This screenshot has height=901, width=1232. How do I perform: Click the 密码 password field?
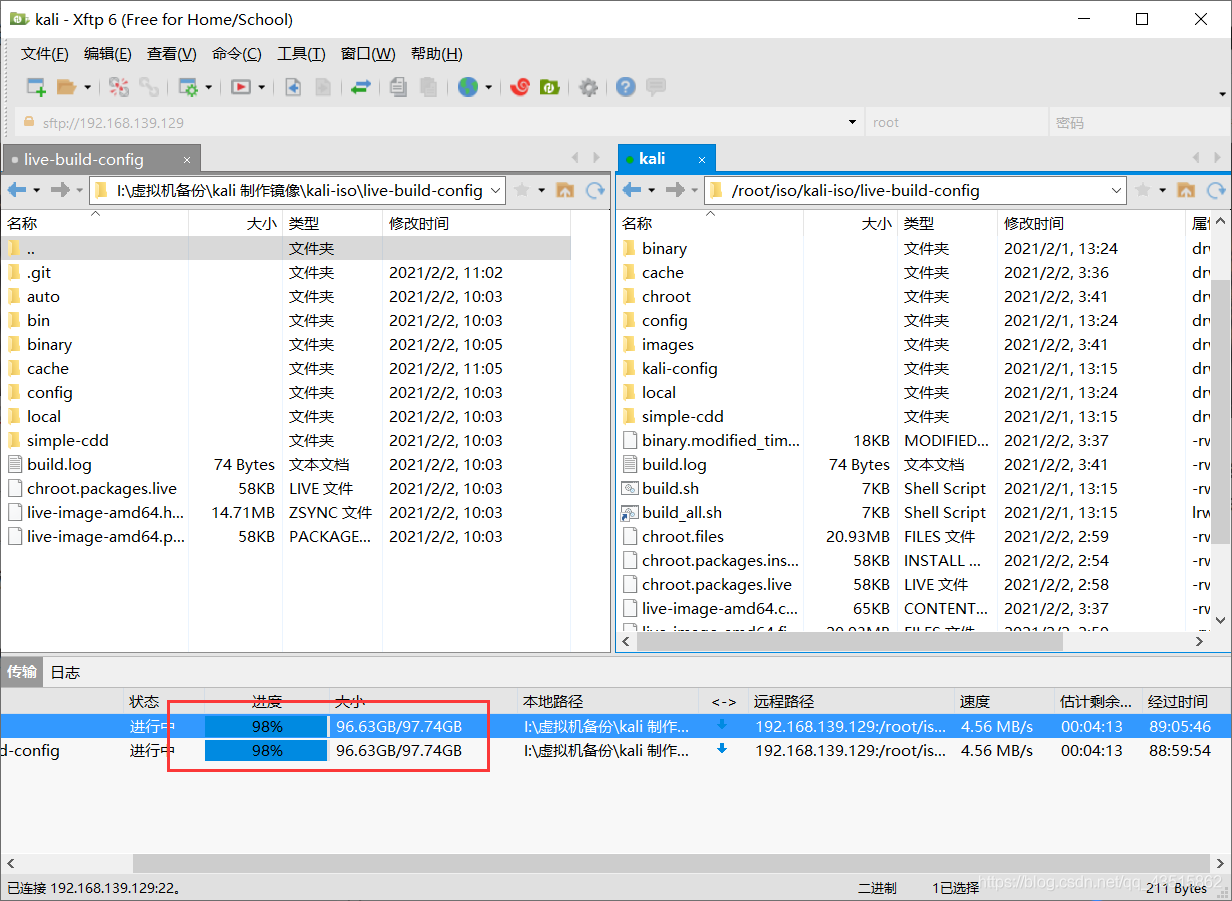(1139, 122)
